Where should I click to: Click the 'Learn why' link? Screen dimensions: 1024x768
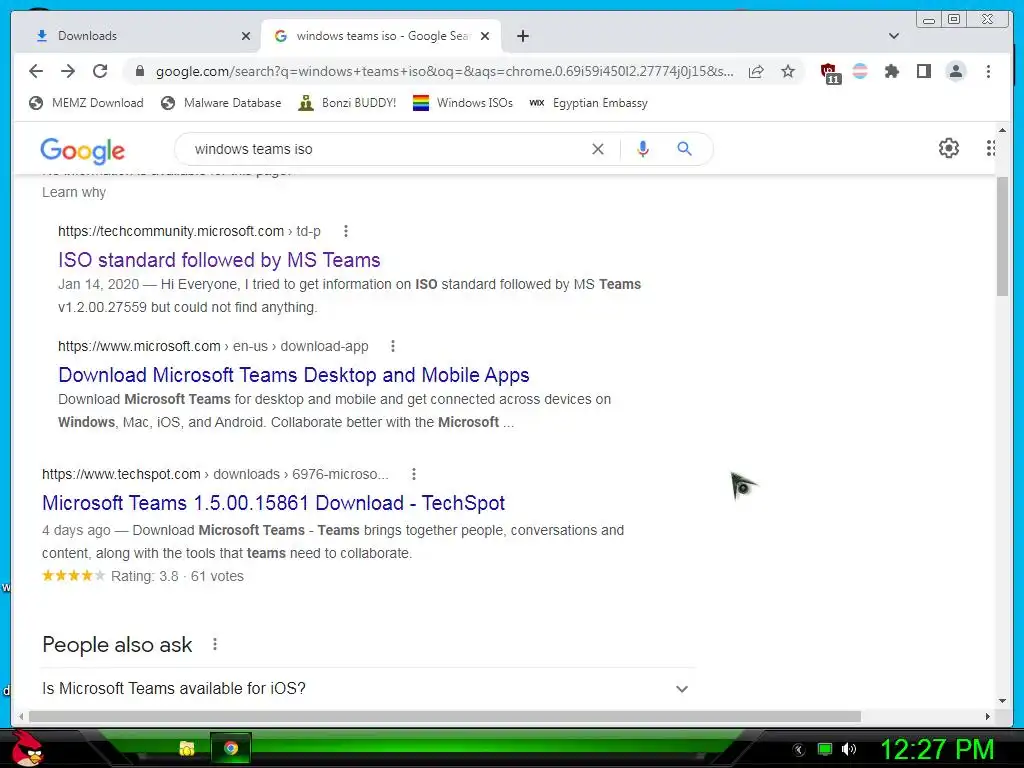[x=74, y=192]
